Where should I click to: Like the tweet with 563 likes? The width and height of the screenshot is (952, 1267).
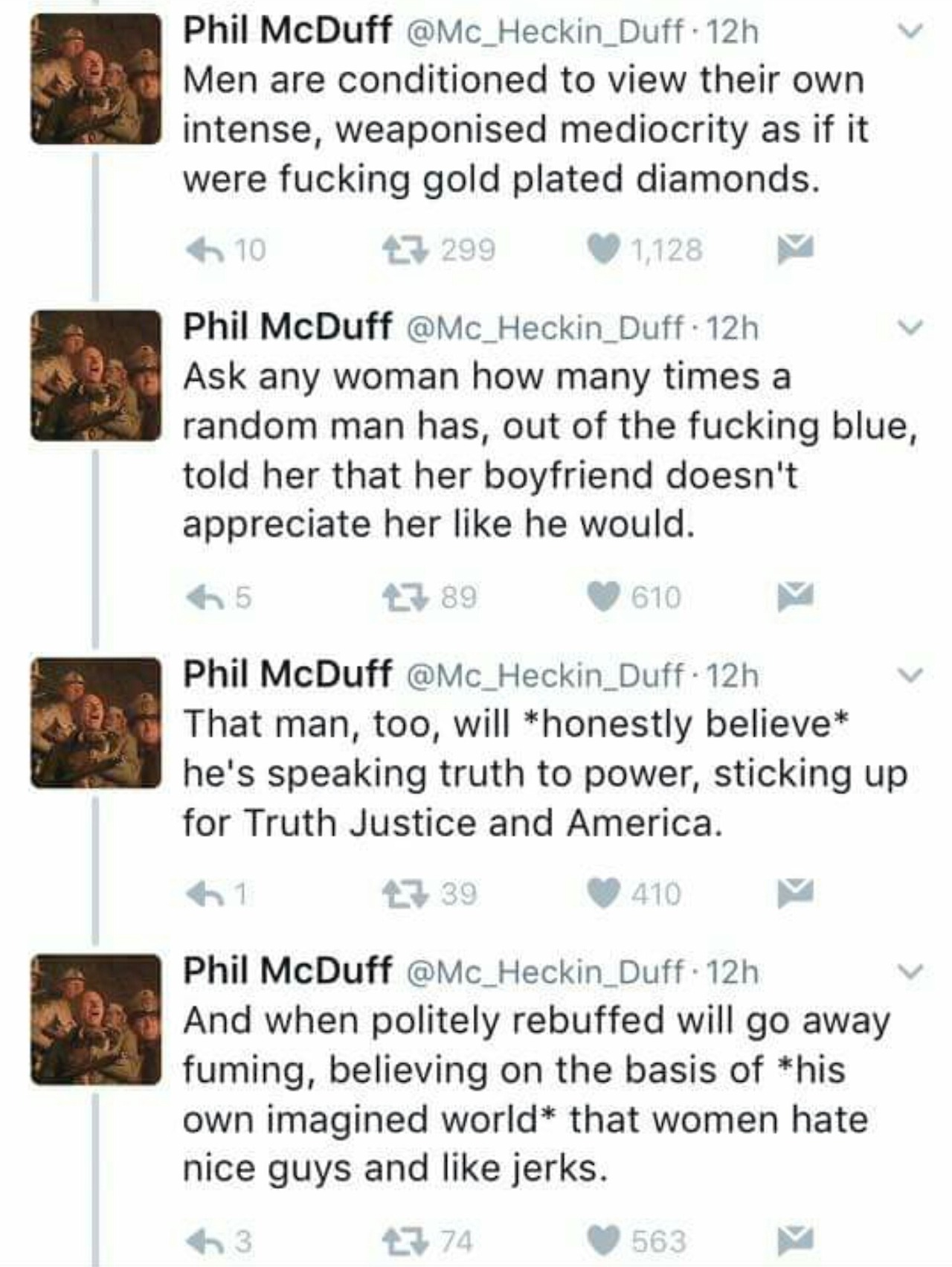tap(604, 1240)
